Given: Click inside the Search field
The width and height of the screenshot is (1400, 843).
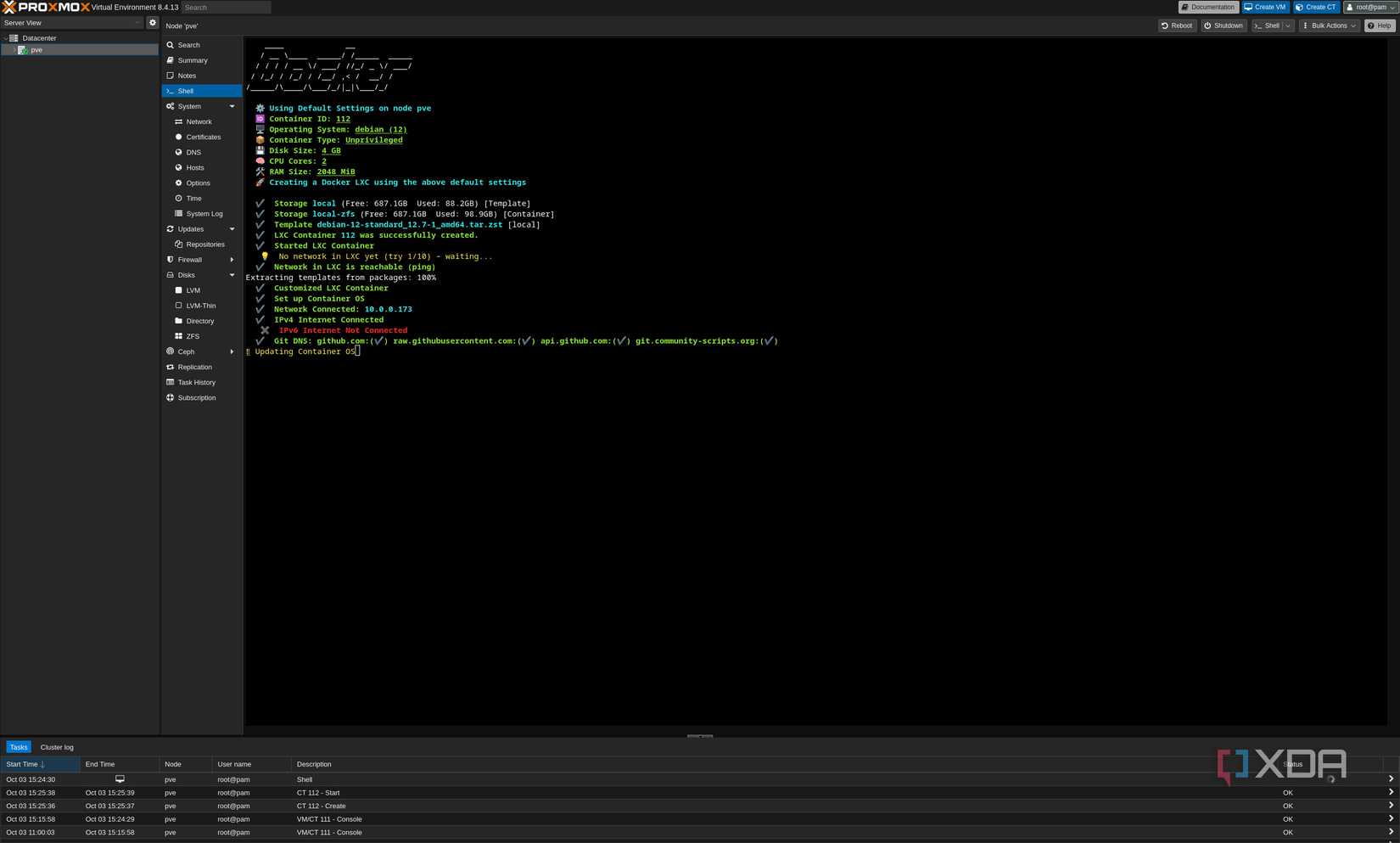Looking at the screenshot, I should pos(225,7).
